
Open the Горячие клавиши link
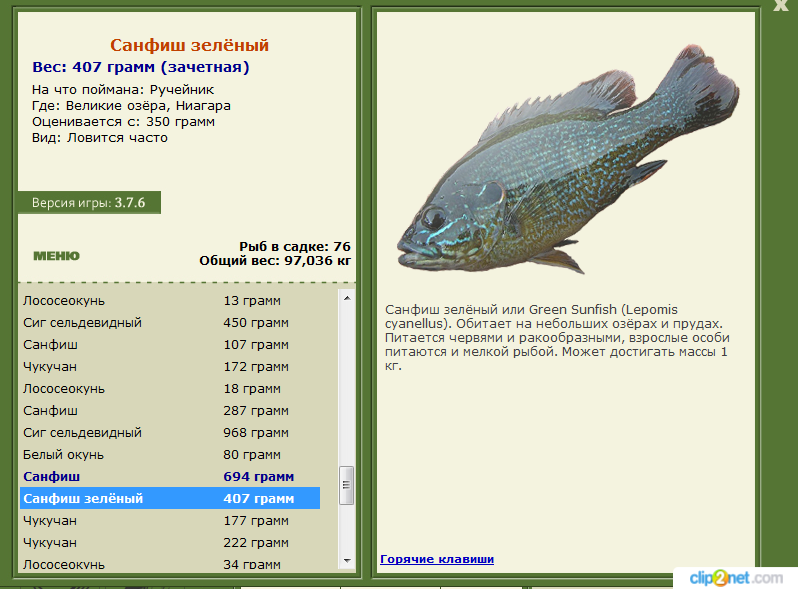437,559
